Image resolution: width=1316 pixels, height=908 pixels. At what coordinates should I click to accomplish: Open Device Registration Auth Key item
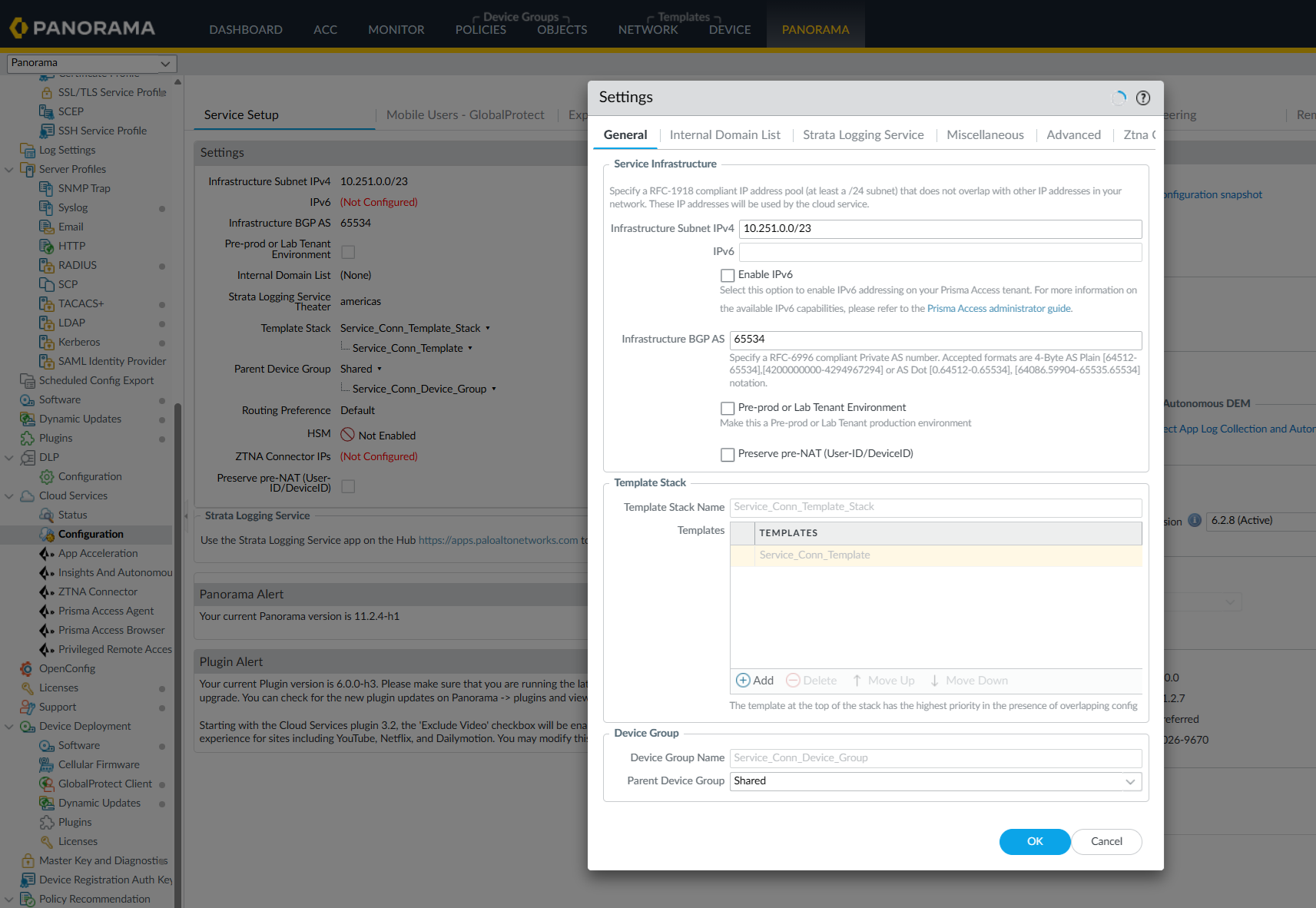click(106, 880)
